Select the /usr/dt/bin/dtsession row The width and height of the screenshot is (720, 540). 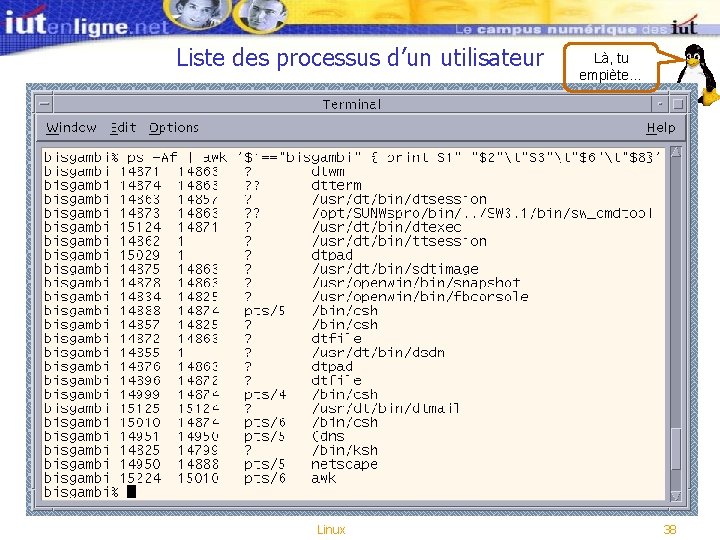pos(265,199)
